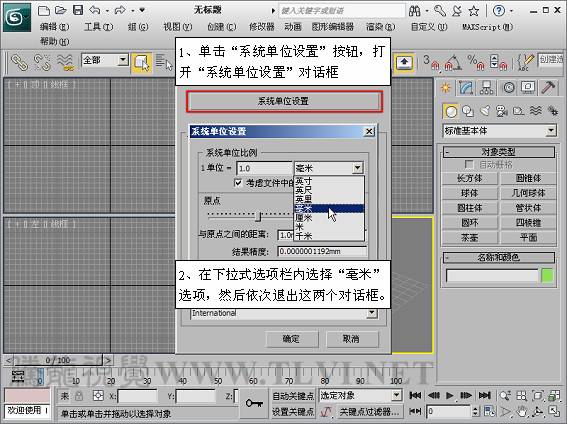
Task: Open the 渲染(R) menu
Action: (x=380, y=27)
